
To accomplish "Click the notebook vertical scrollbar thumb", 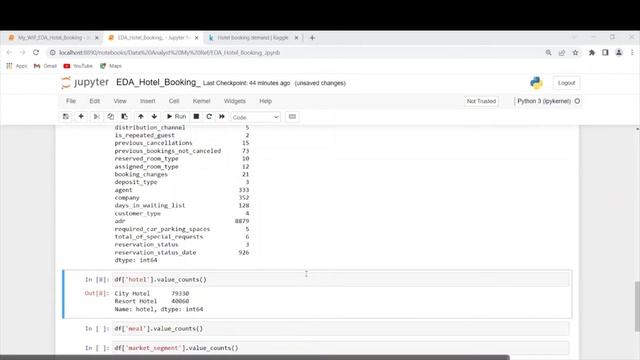I will (x=638, y=307).
